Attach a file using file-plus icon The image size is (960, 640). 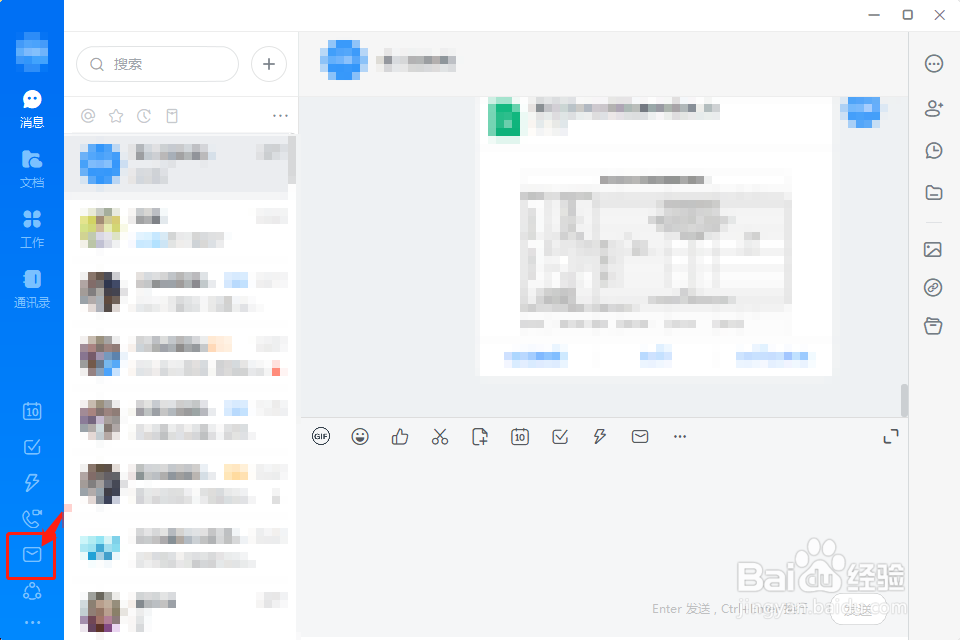[480, 437]
